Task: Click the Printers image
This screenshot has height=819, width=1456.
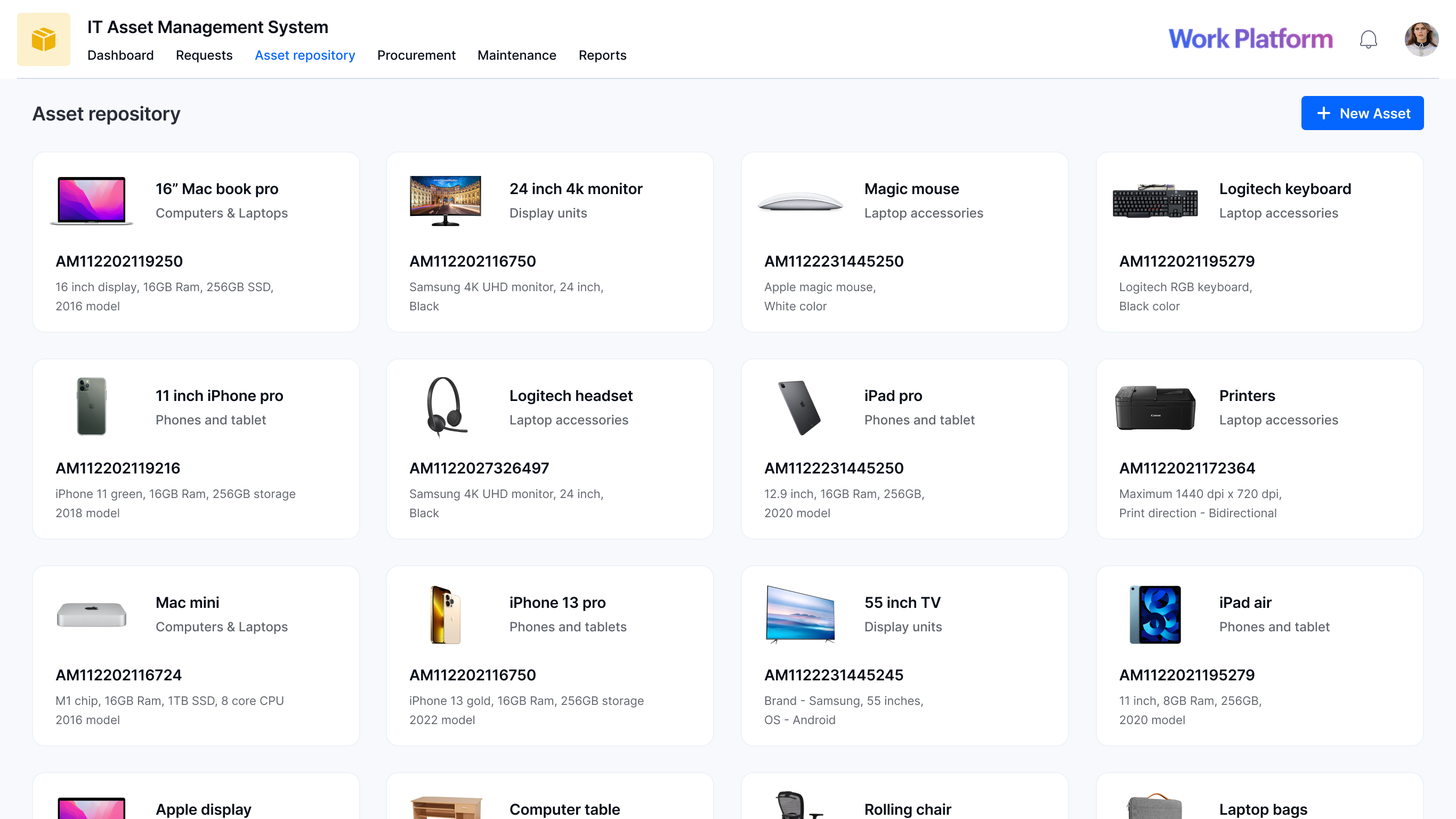Action: coord(1155,408)
